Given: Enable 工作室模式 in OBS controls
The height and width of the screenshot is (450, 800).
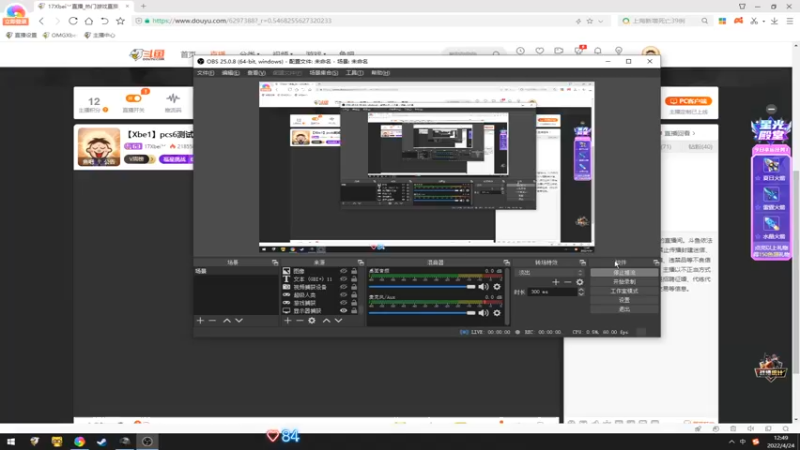Looking at the screenshot, I should coord(624,291).
